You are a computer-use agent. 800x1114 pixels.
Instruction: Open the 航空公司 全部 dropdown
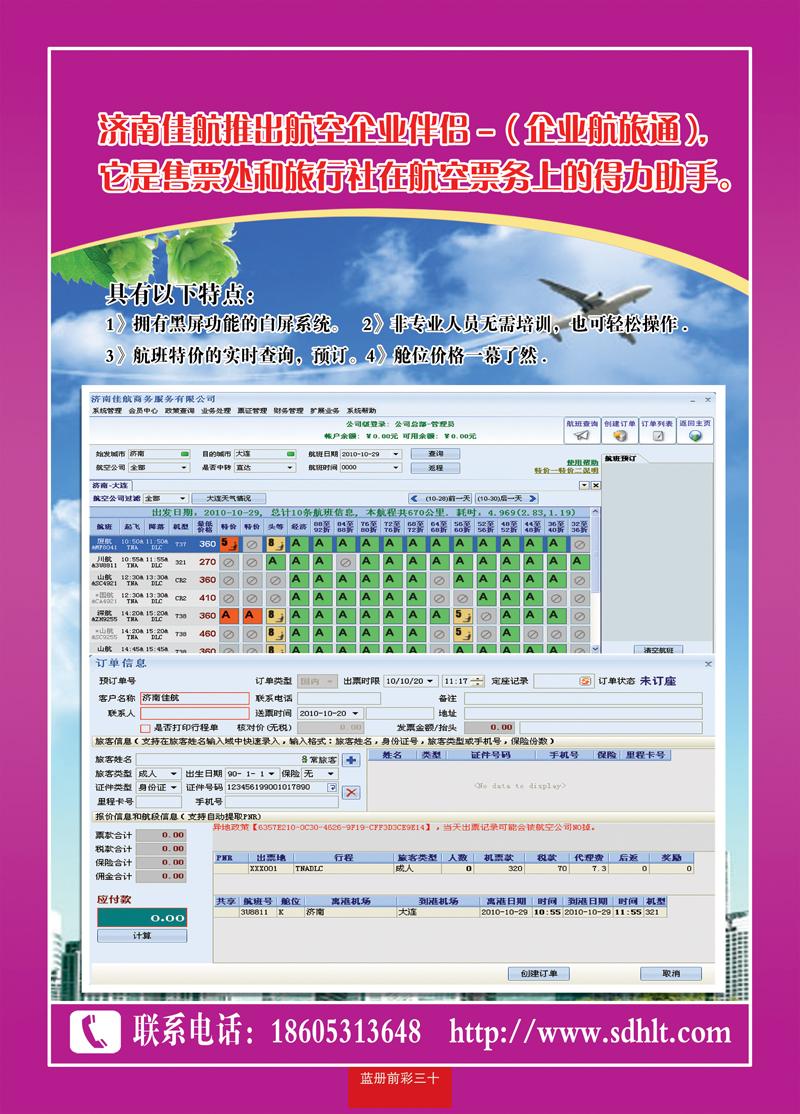[183, 467]
